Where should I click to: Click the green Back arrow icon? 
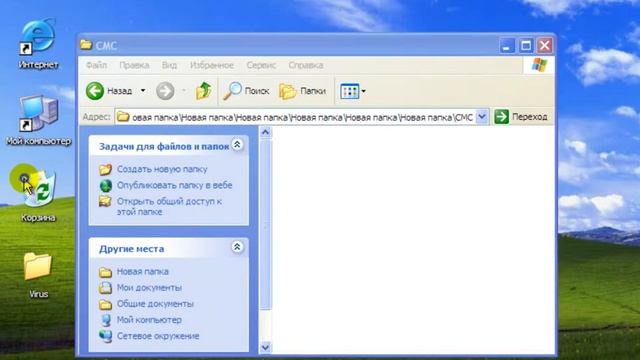95,91
